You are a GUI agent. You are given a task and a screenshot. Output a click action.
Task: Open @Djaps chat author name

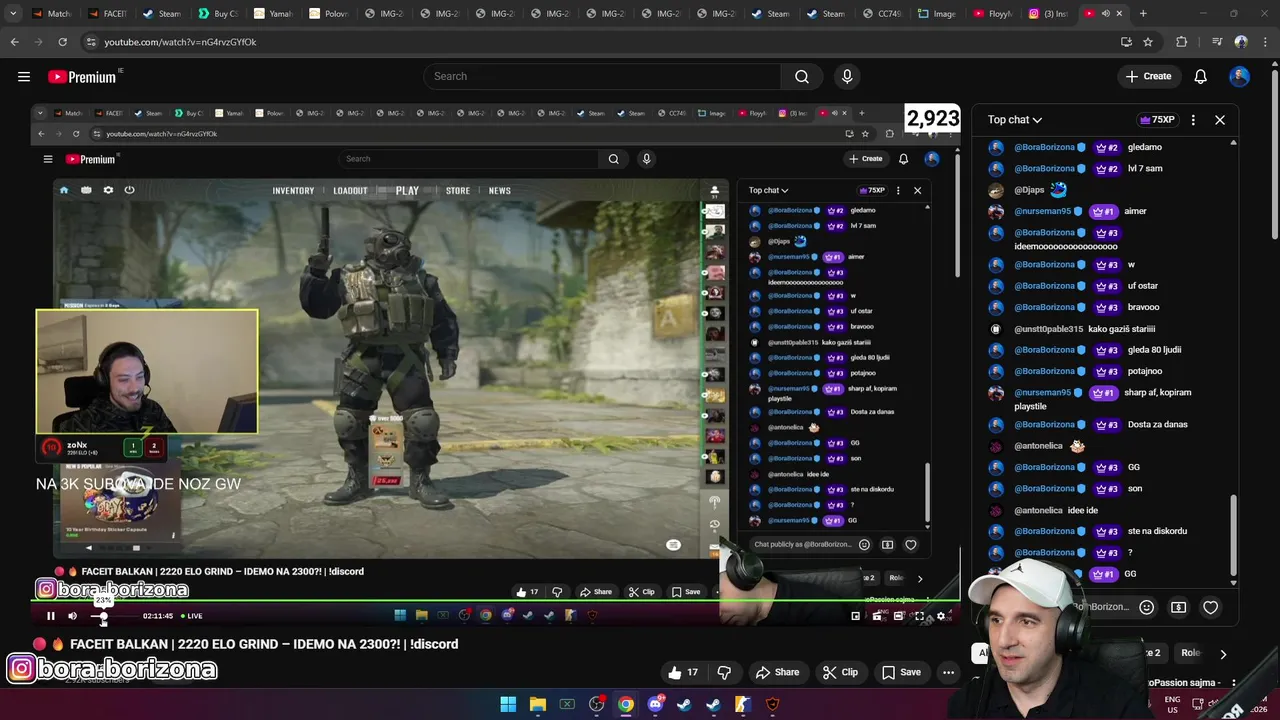(x=1029, y=190)
